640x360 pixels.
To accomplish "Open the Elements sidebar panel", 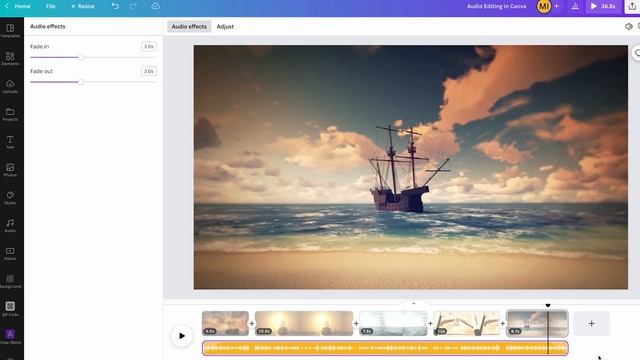I will (10, 58).
